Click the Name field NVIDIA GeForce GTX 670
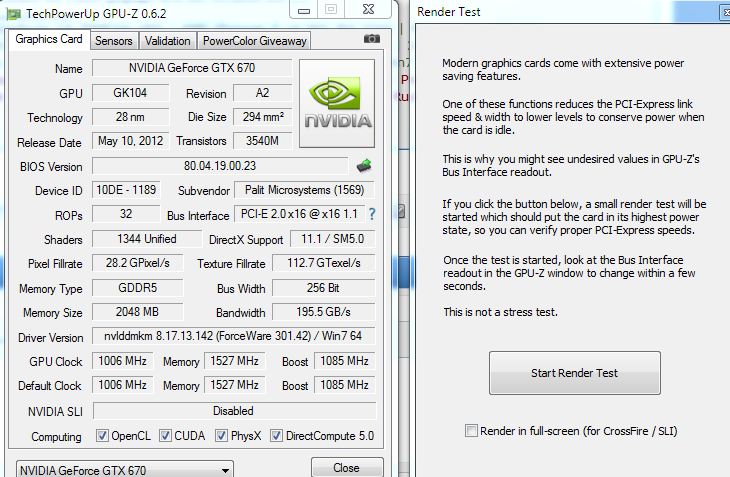730x477 pixels. [x=192, y=68]
